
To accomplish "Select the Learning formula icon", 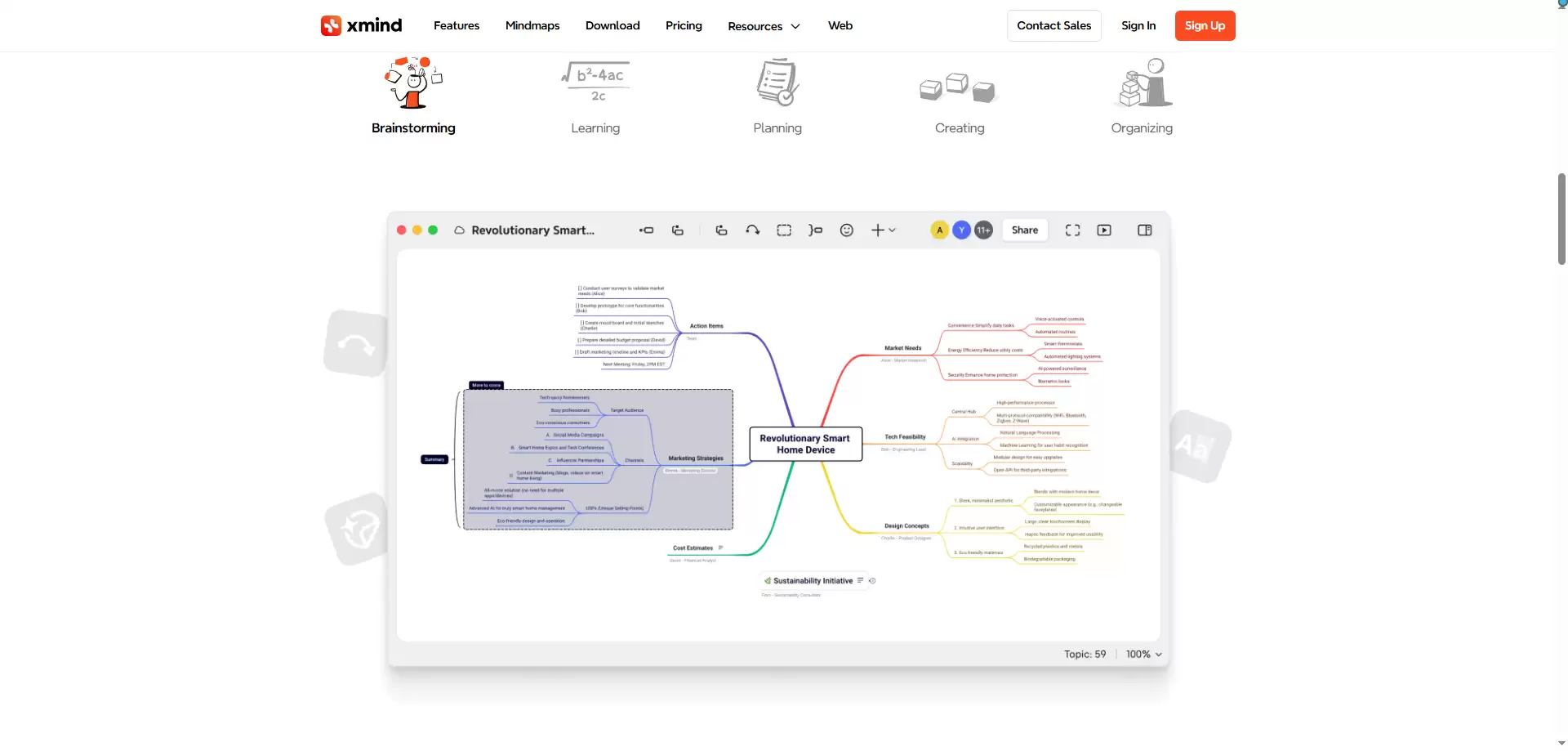I will pos(595,82).
